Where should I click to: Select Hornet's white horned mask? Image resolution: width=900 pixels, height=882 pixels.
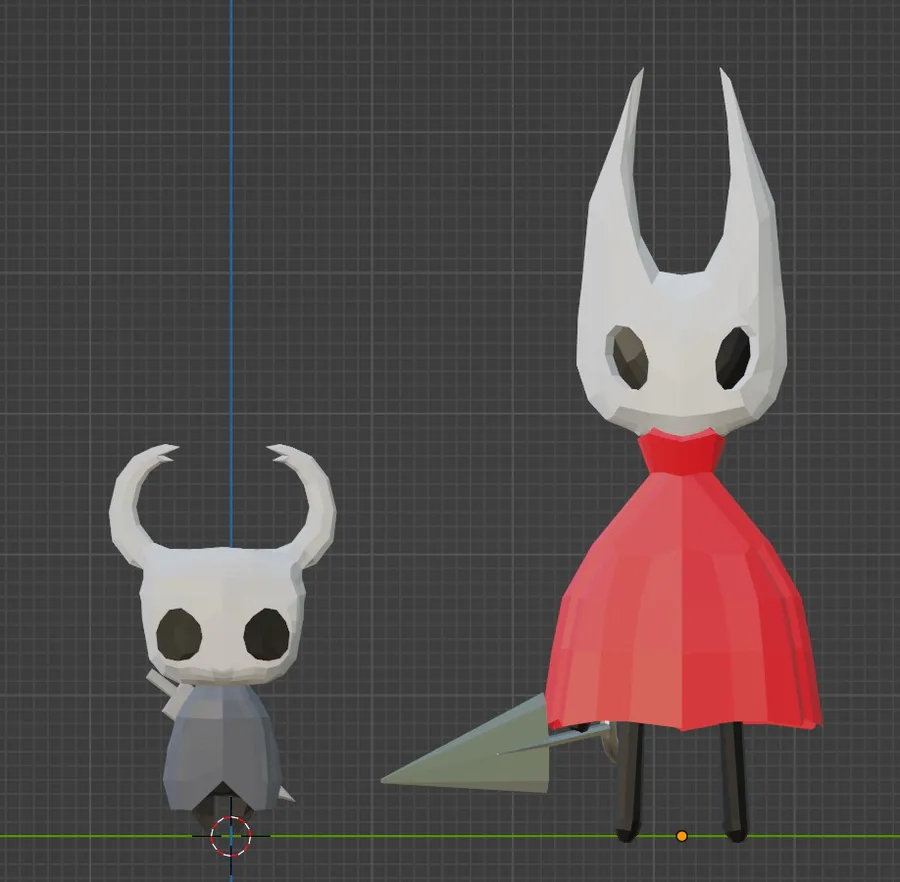[x=682, y=321]
